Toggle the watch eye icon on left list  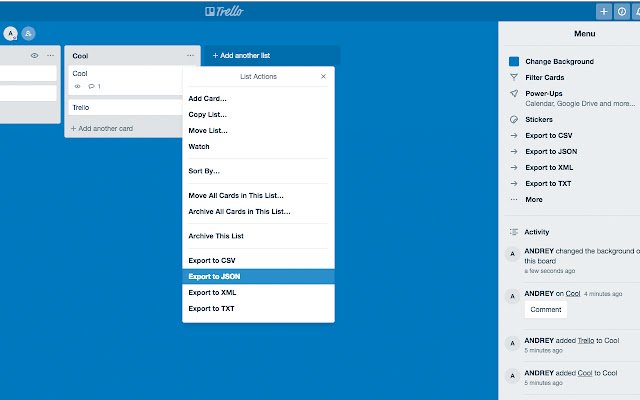(x=34, y=55)
